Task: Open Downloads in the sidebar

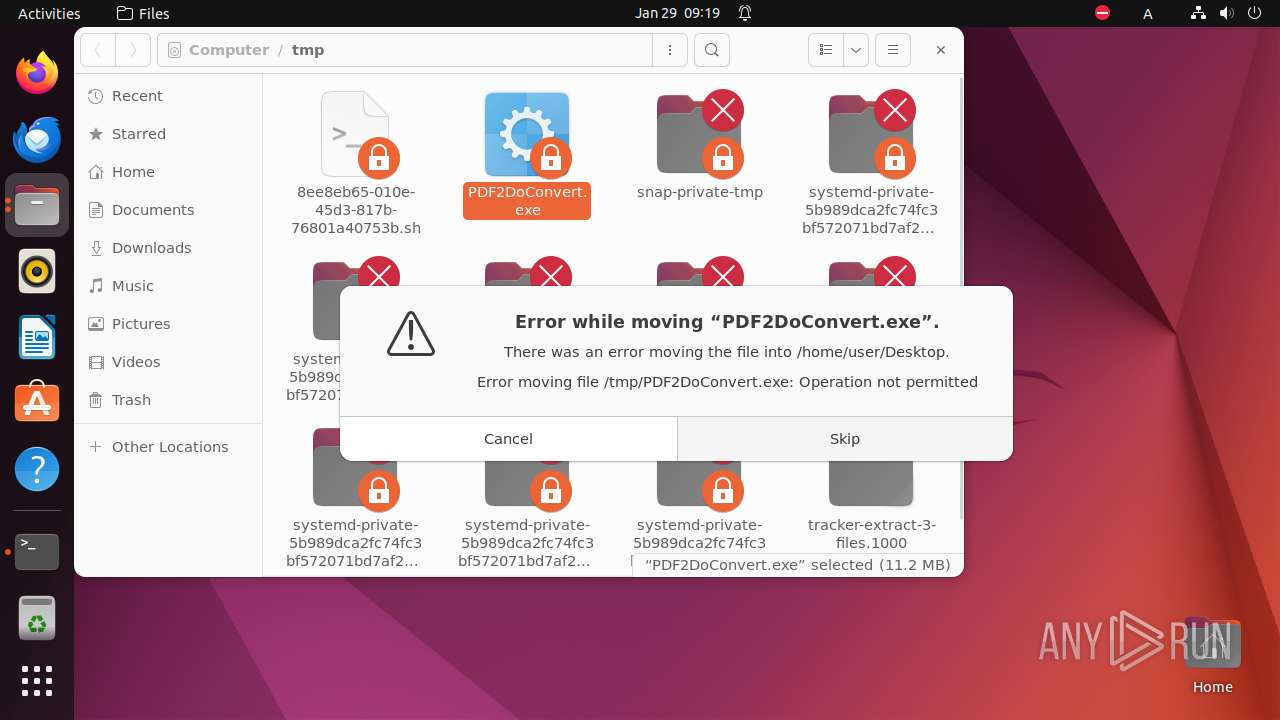Action: click(x=168, y=248)
